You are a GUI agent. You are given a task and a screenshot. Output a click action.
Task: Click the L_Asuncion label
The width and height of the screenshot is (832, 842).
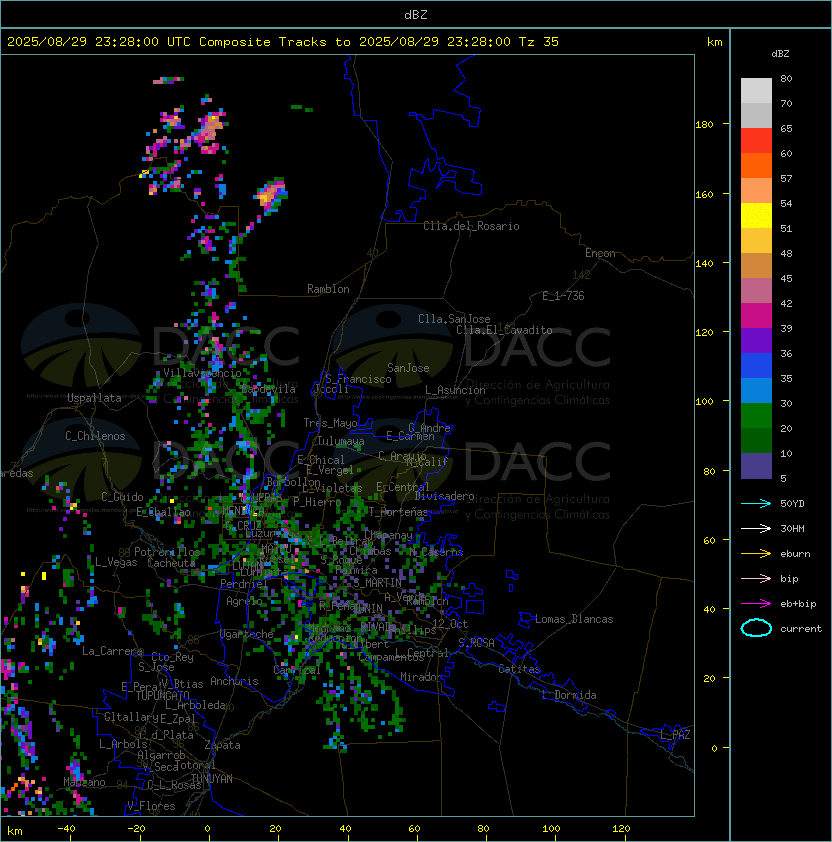click(x=455, y=390)
